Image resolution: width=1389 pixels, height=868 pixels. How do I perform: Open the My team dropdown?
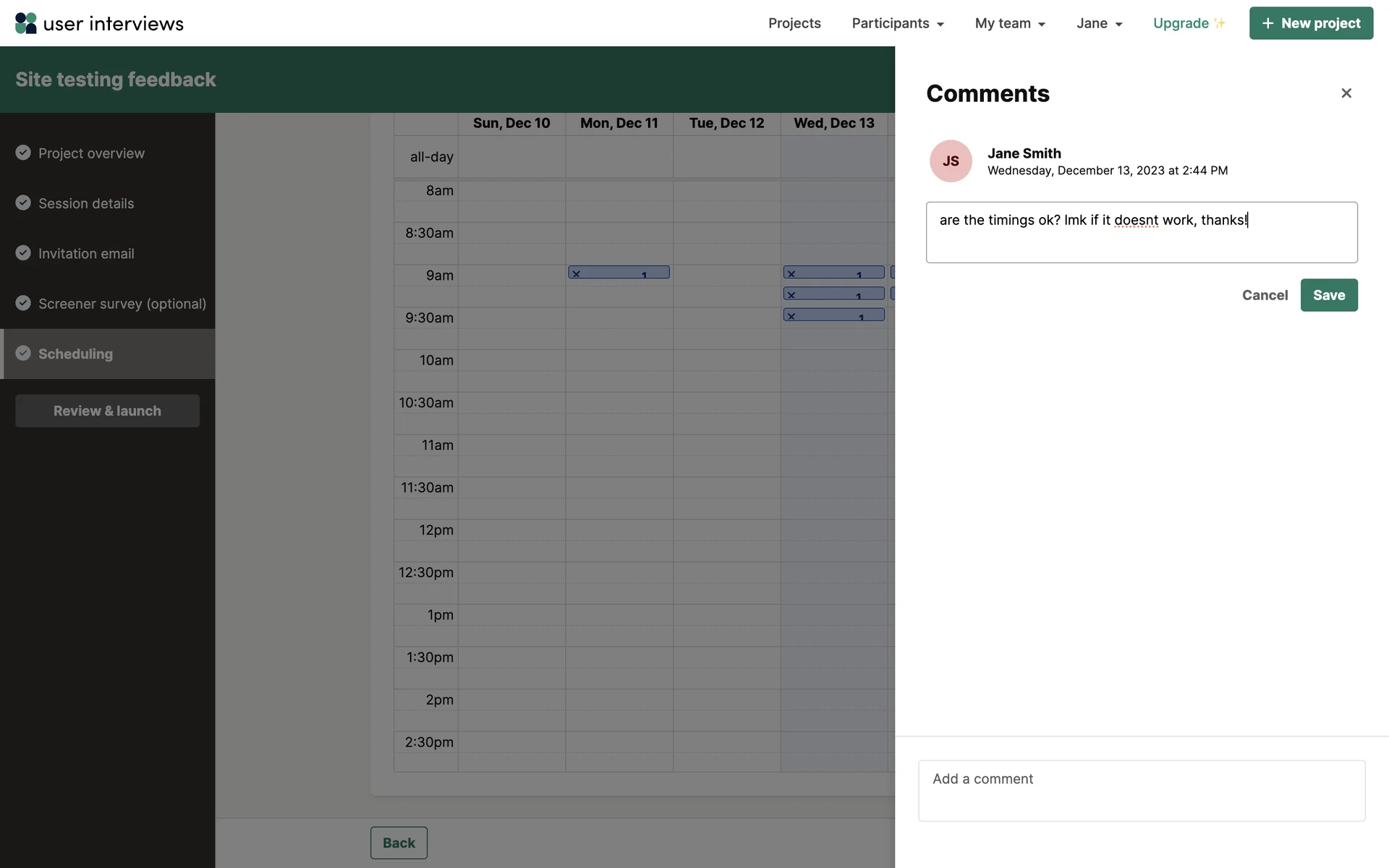tap(1010, 23)
